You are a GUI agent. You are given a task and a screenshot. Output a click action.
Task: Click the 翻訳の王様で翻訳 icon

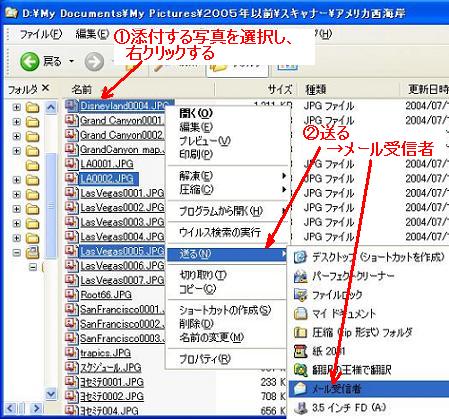click(x=300, y=370)
